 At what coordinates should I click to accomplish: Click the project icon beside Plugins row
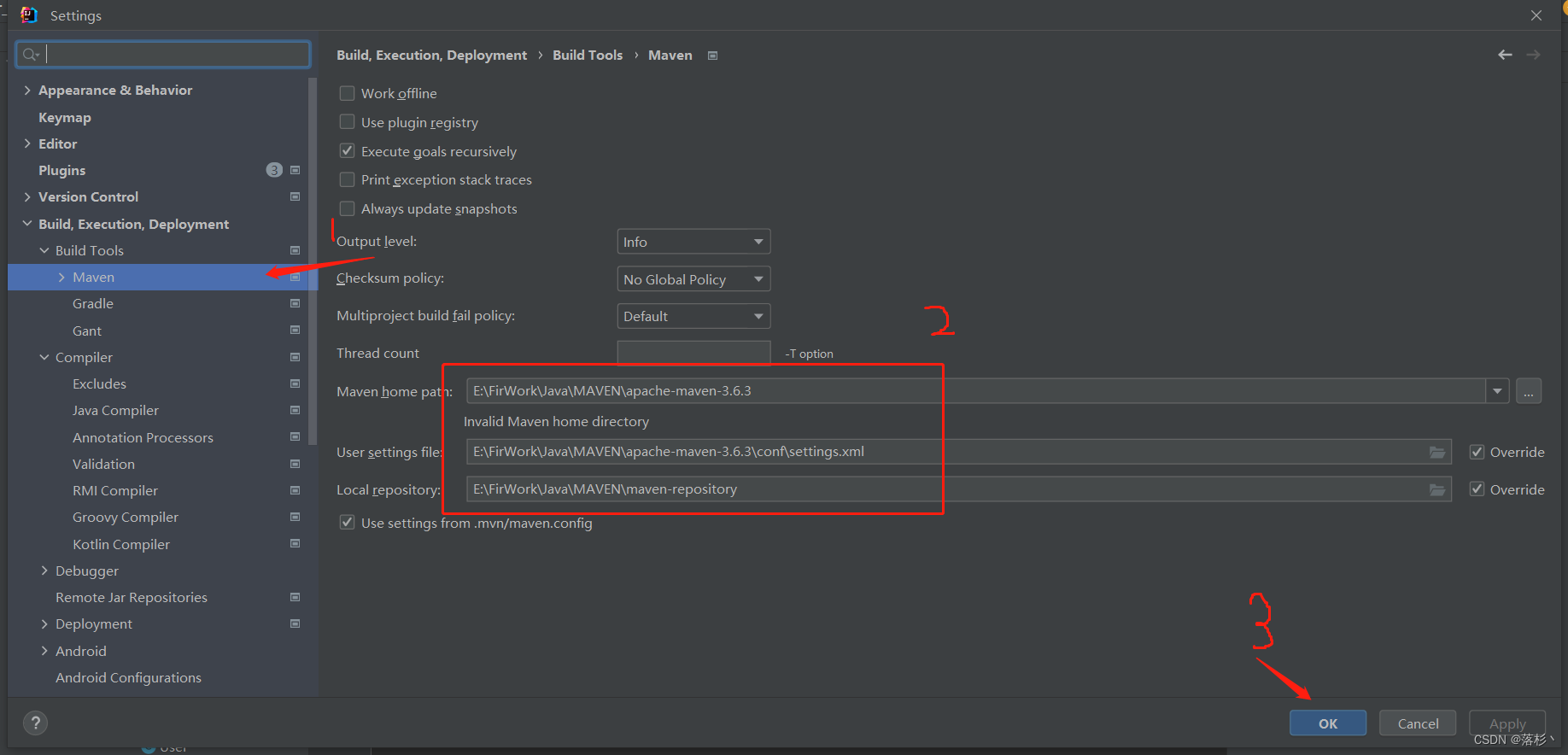pos(295,170)
